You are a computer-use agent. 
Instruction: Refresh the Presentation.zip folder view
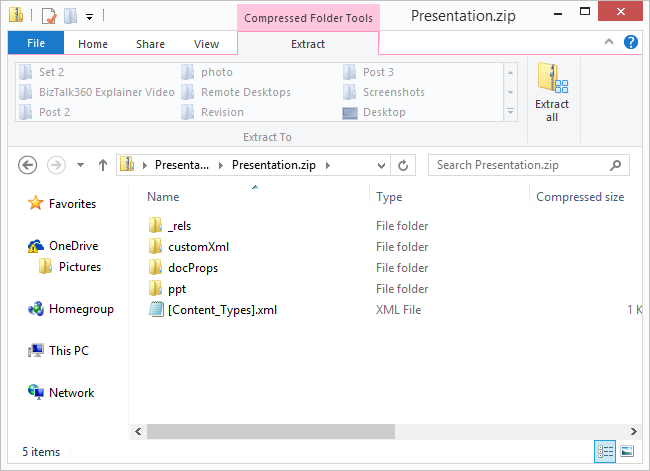coord(404,165)
